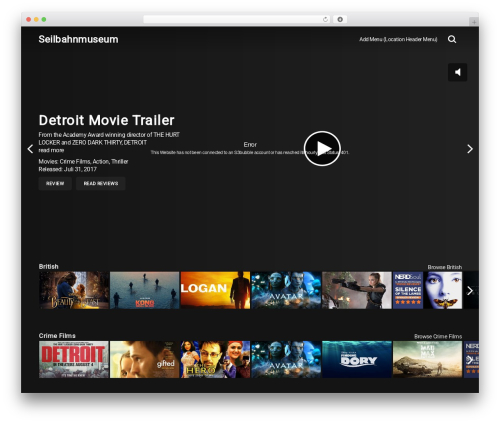Select Gifted movie thumbnail
Screen dimensions: 500x423
coord(145,359)
